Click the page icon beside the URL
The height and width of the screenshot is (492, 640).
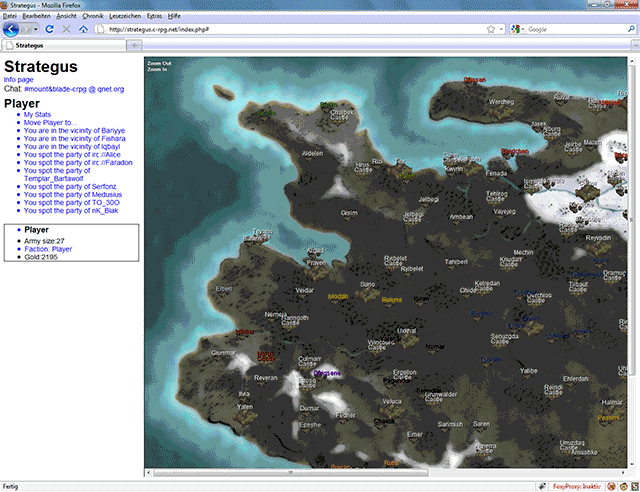[100, 29]
